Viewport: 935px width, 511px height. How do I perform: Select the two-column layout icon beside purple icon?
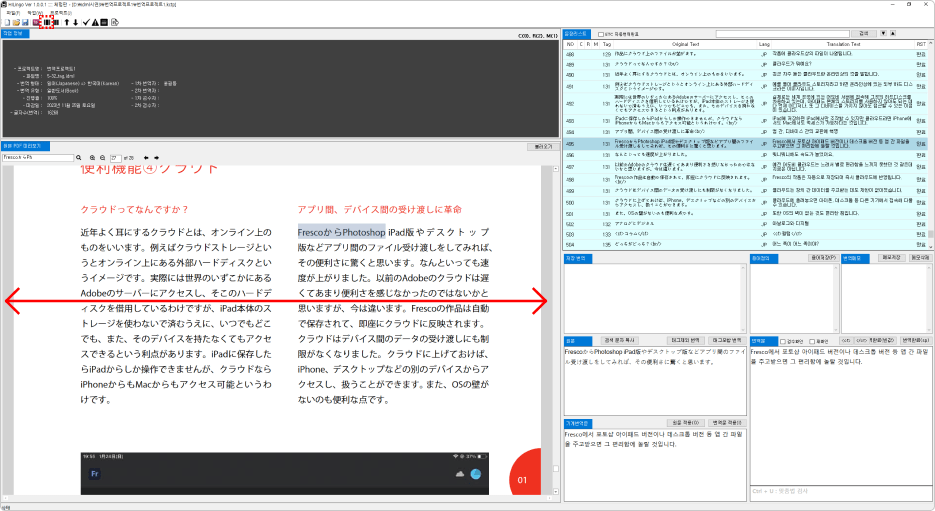coord(47,22)
